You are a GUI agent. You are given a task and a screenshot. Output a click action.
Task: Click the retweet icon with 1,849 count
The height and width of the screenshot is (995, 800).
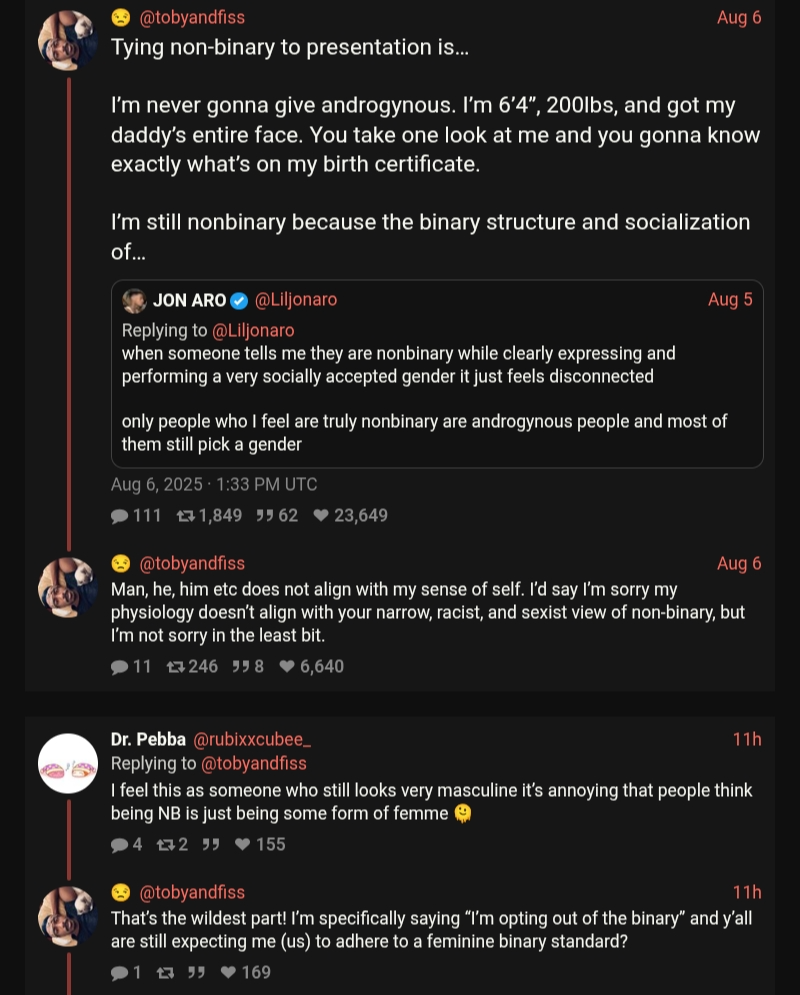click(185, 516)
